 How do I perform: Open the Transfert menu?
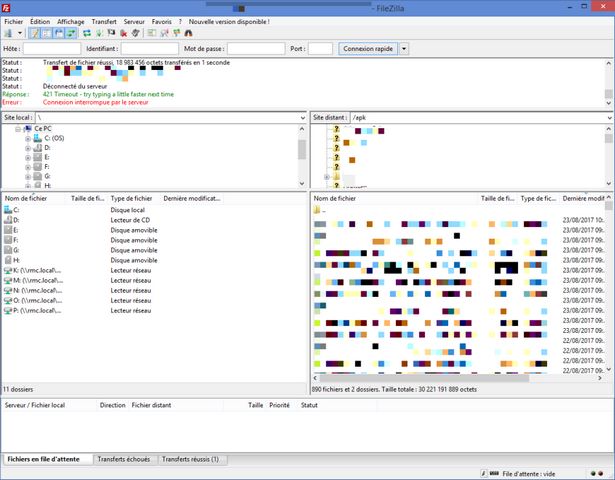103,20
